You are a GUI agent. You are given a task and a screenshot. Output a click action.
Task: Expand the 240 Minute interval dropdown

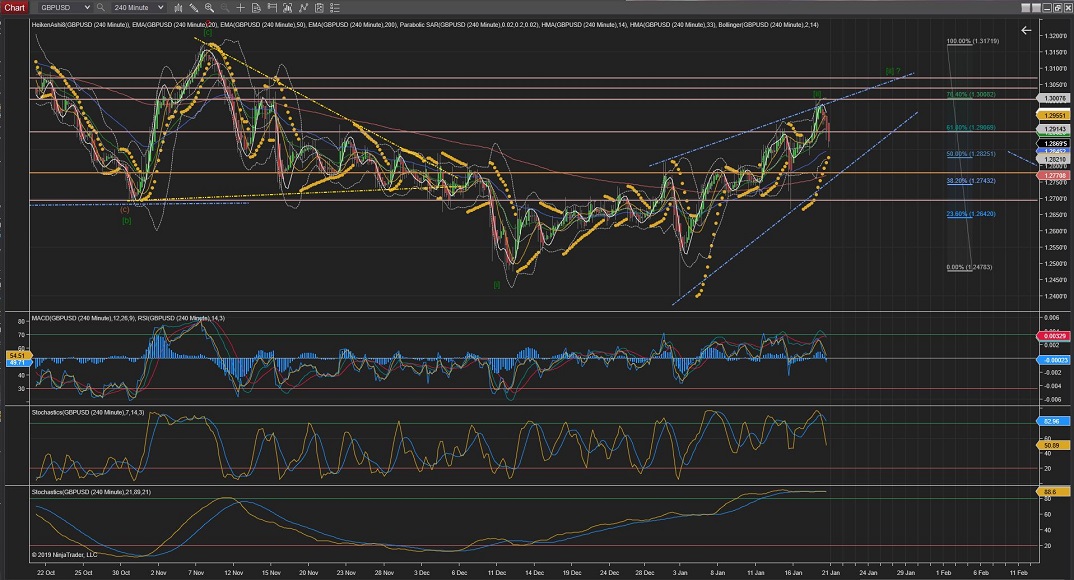click(x=159, y=7)
